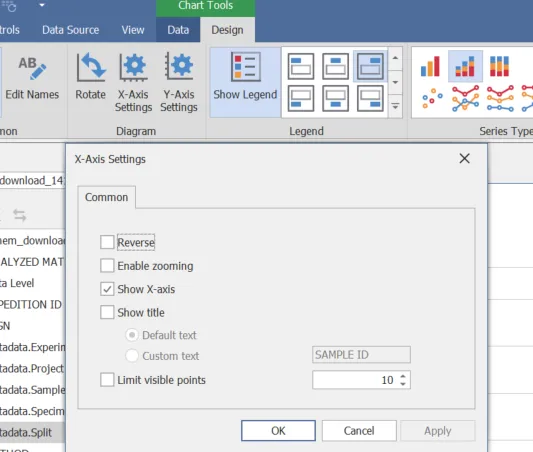Screen dimensions: 533x452
Task: Select bottom-center legend position layout
Action: point(336,99)
